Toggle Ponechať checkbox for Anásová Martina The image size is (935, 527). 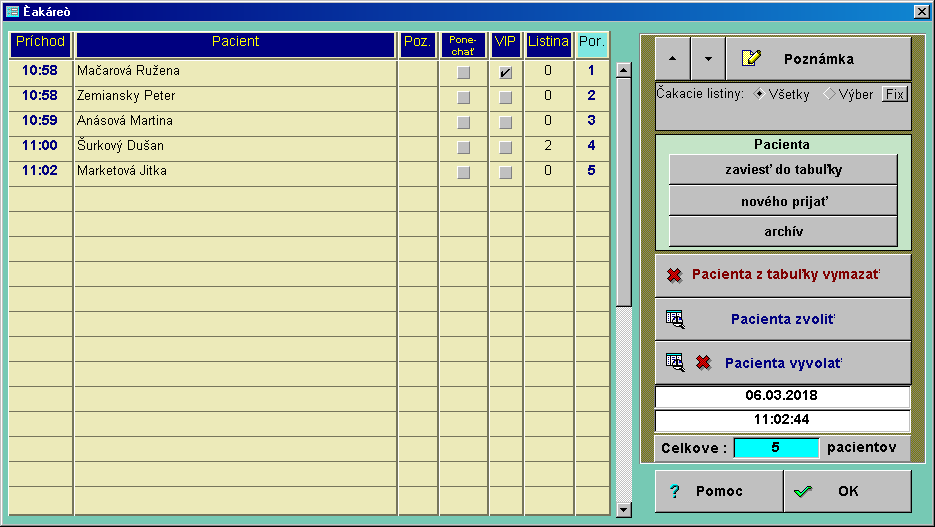[463, 123]
